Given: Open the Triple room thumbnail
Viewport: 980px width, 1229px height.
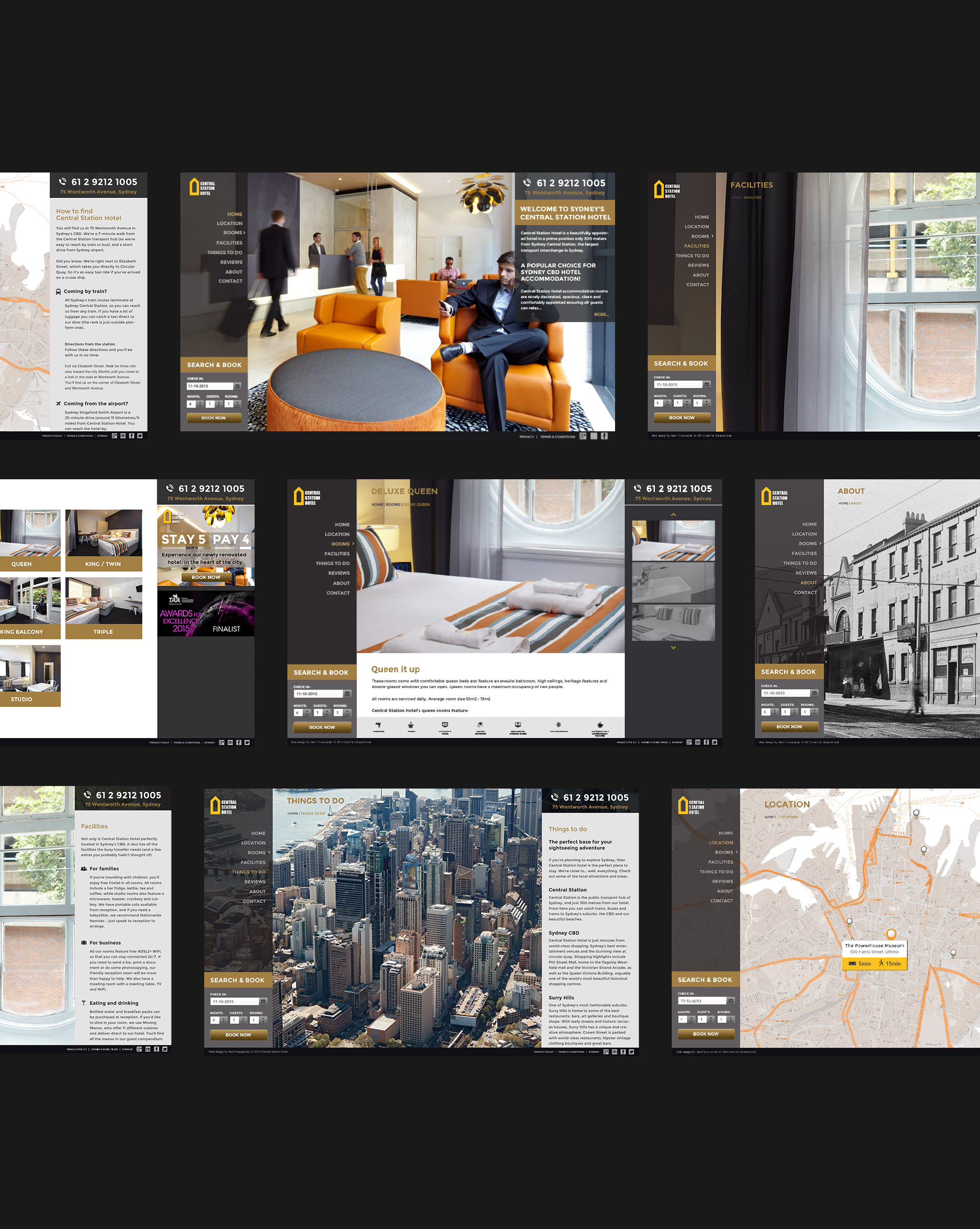Looking at the screenshot, I should [x=103, y=608].
